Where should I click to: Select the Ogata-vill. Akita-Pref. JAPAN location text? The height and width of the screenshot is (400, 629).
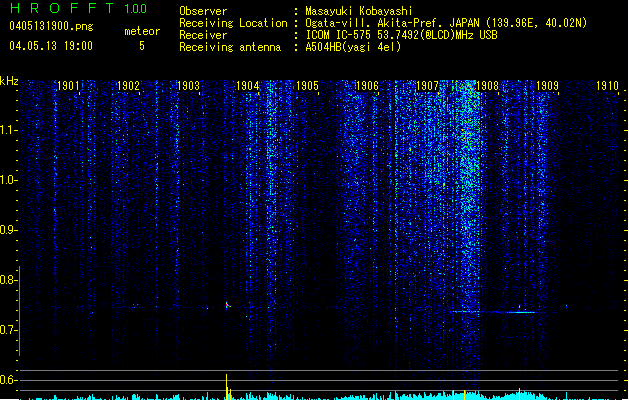(446, 23)
